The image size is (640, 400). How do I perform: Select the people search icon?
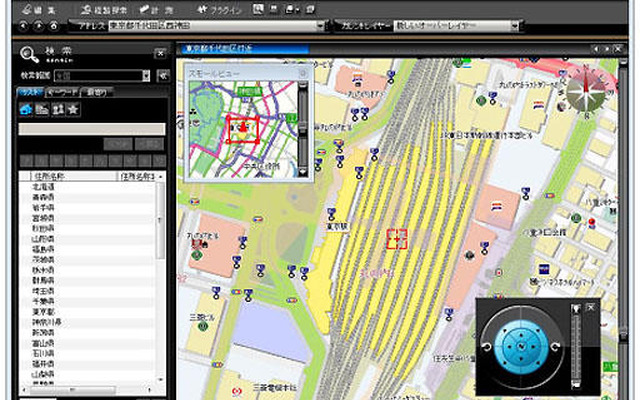tap(58, 109)
